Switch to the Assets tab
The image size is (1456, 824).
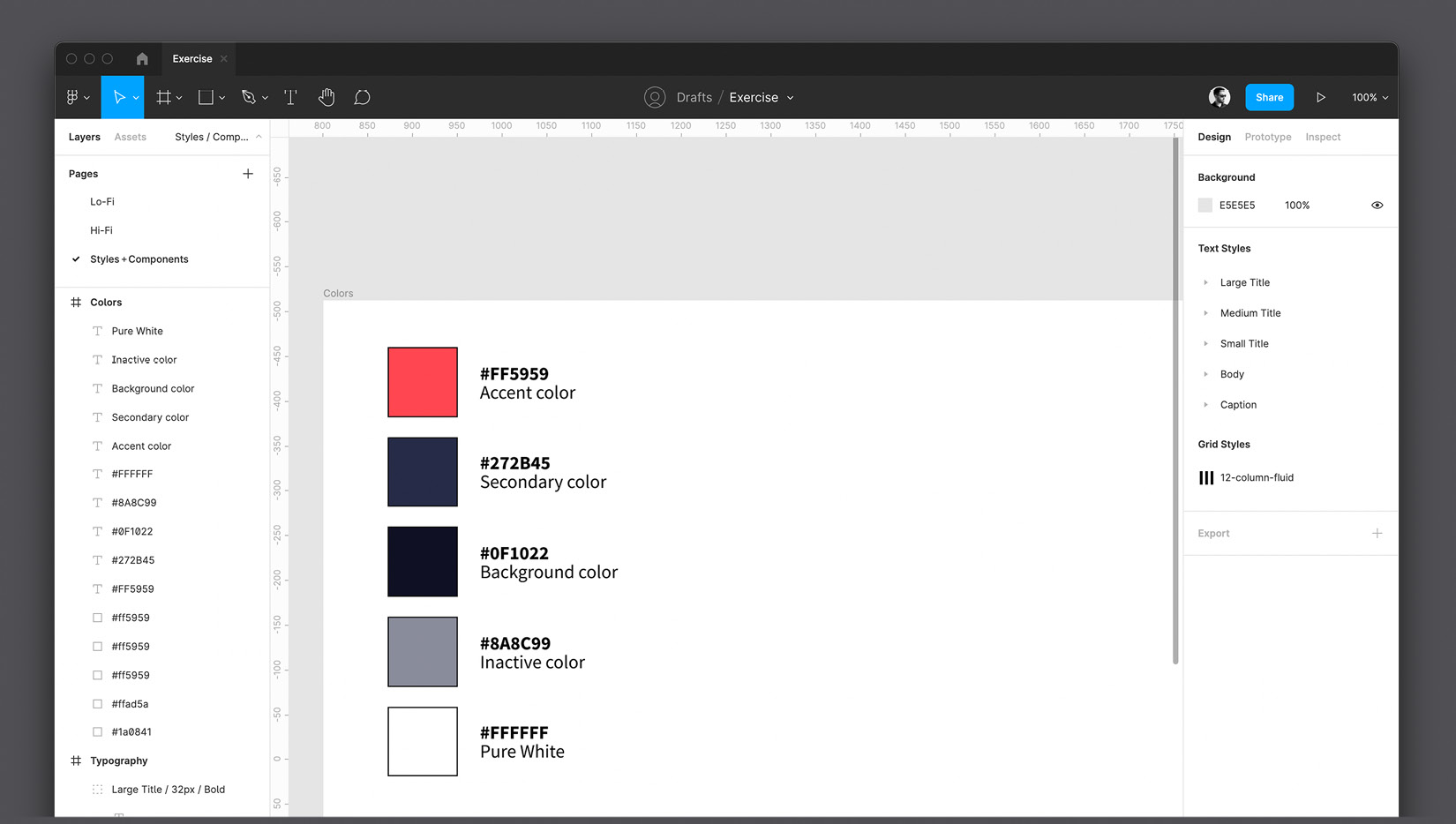click(130, 137)
